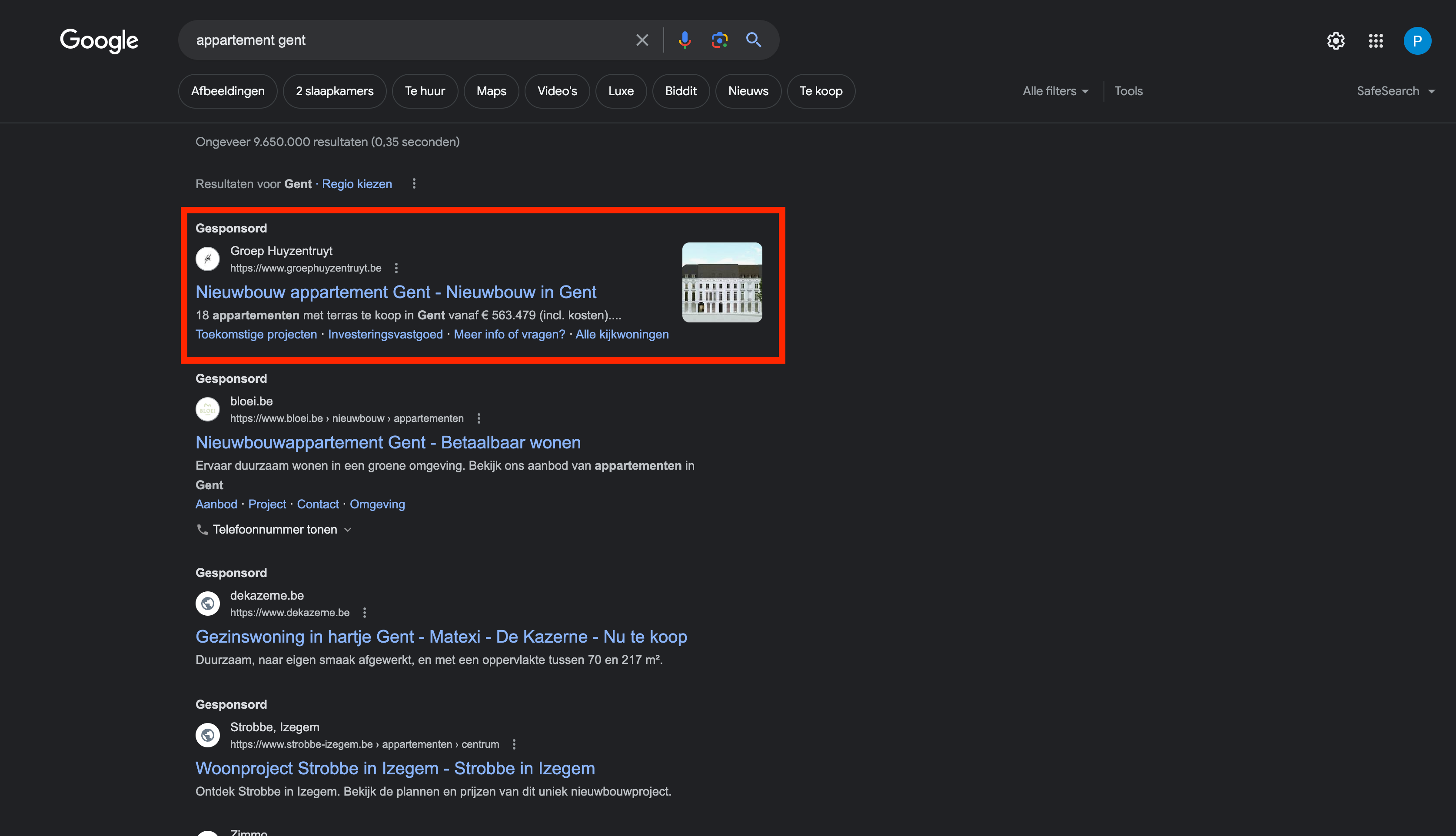Open Google settings gear icon

point(1336,41)
